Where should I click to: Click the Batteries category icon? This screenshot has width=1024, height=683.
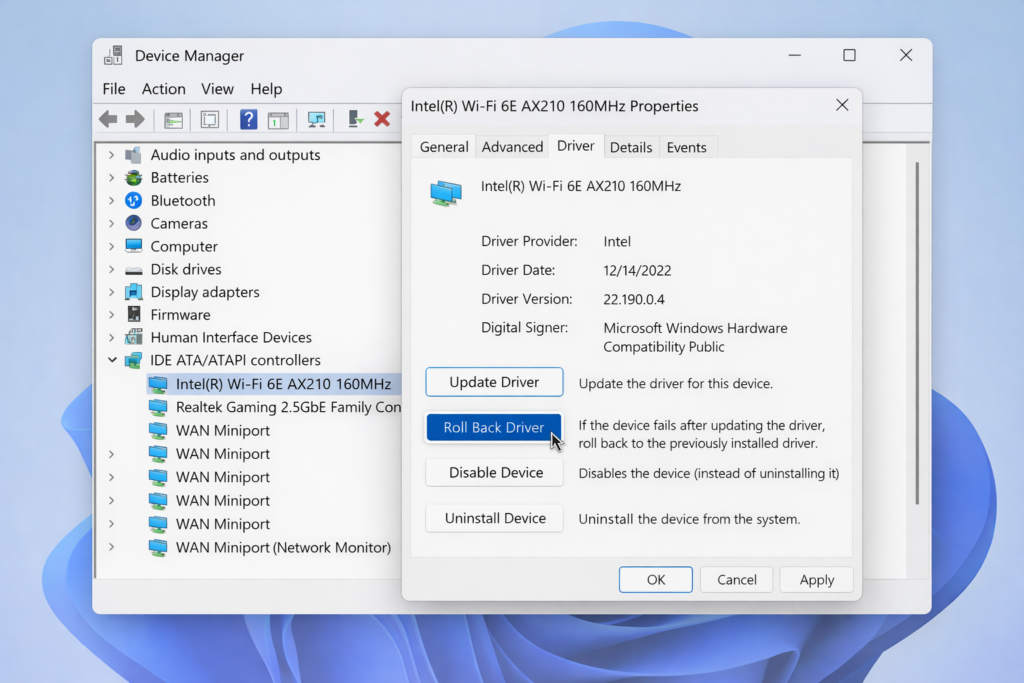pos(134,178)
